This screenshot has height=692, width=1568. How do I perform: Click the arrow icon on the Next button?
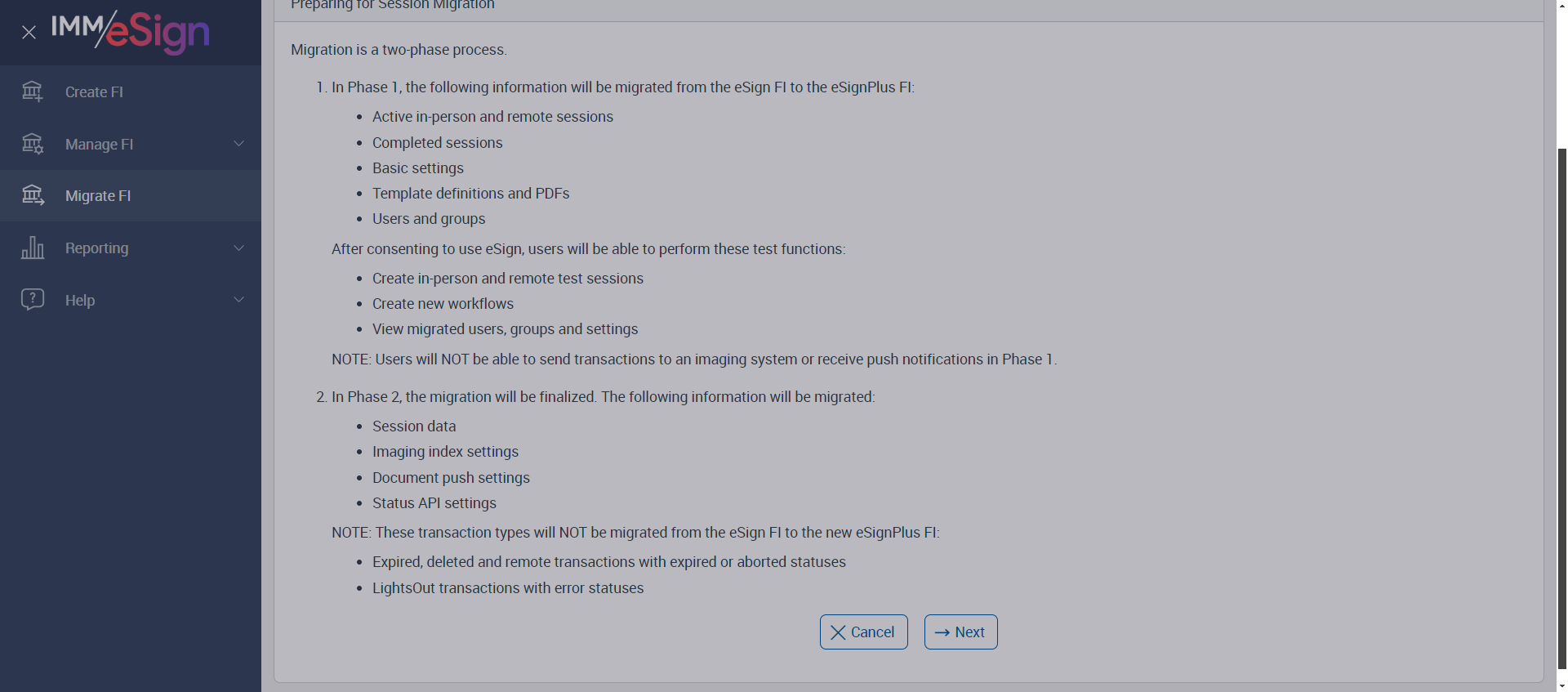(942, 632)
